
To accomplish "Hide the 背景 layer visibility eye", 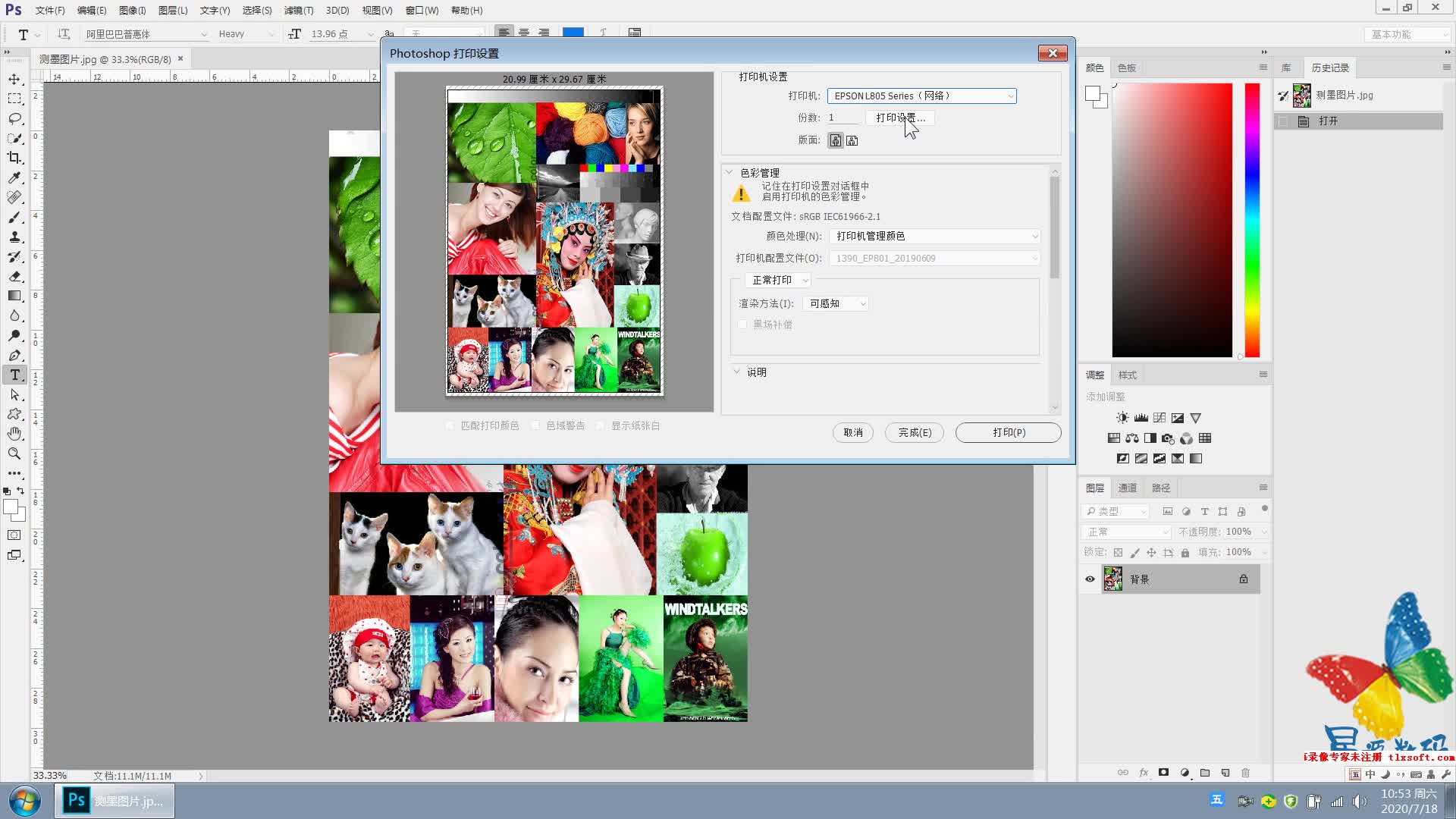I will pyautogui.click(x=1090, y=579).
